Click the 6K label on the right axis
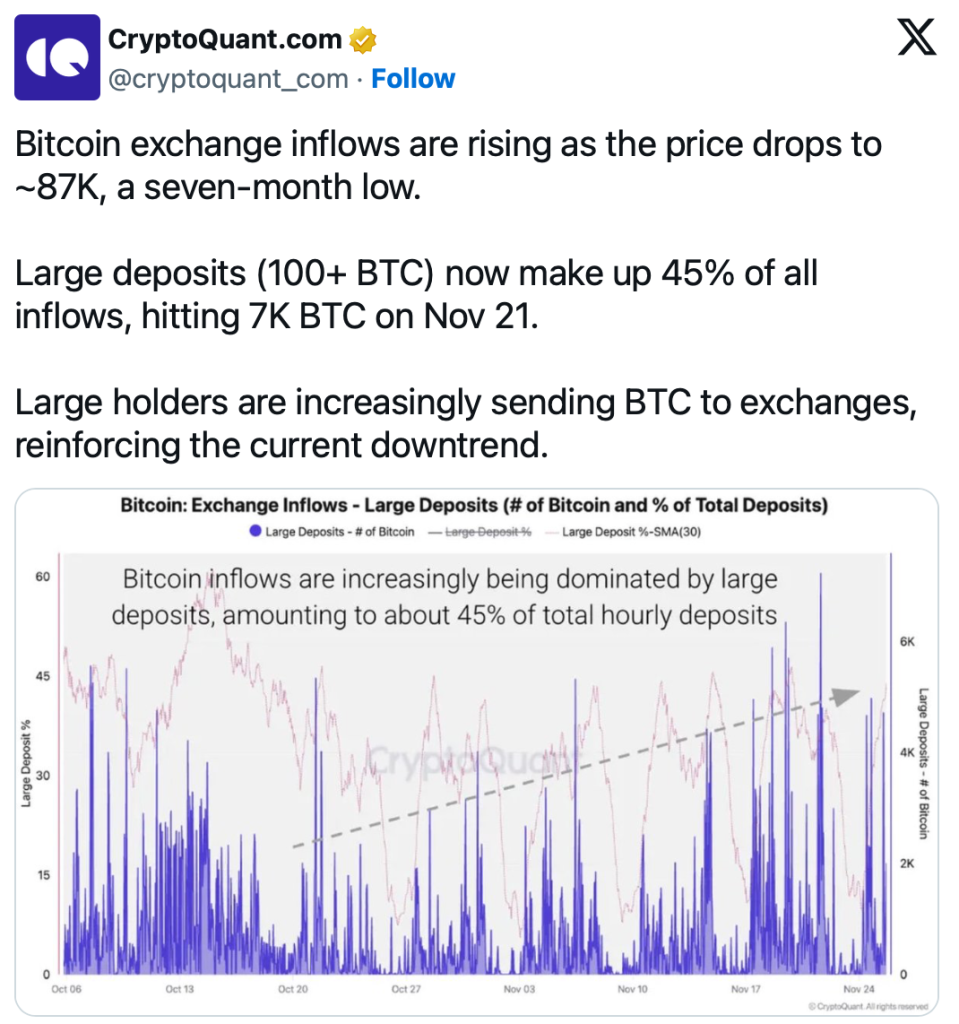Image resolution: width=959 pixels, height=1024 pixels. click(907, 641)
